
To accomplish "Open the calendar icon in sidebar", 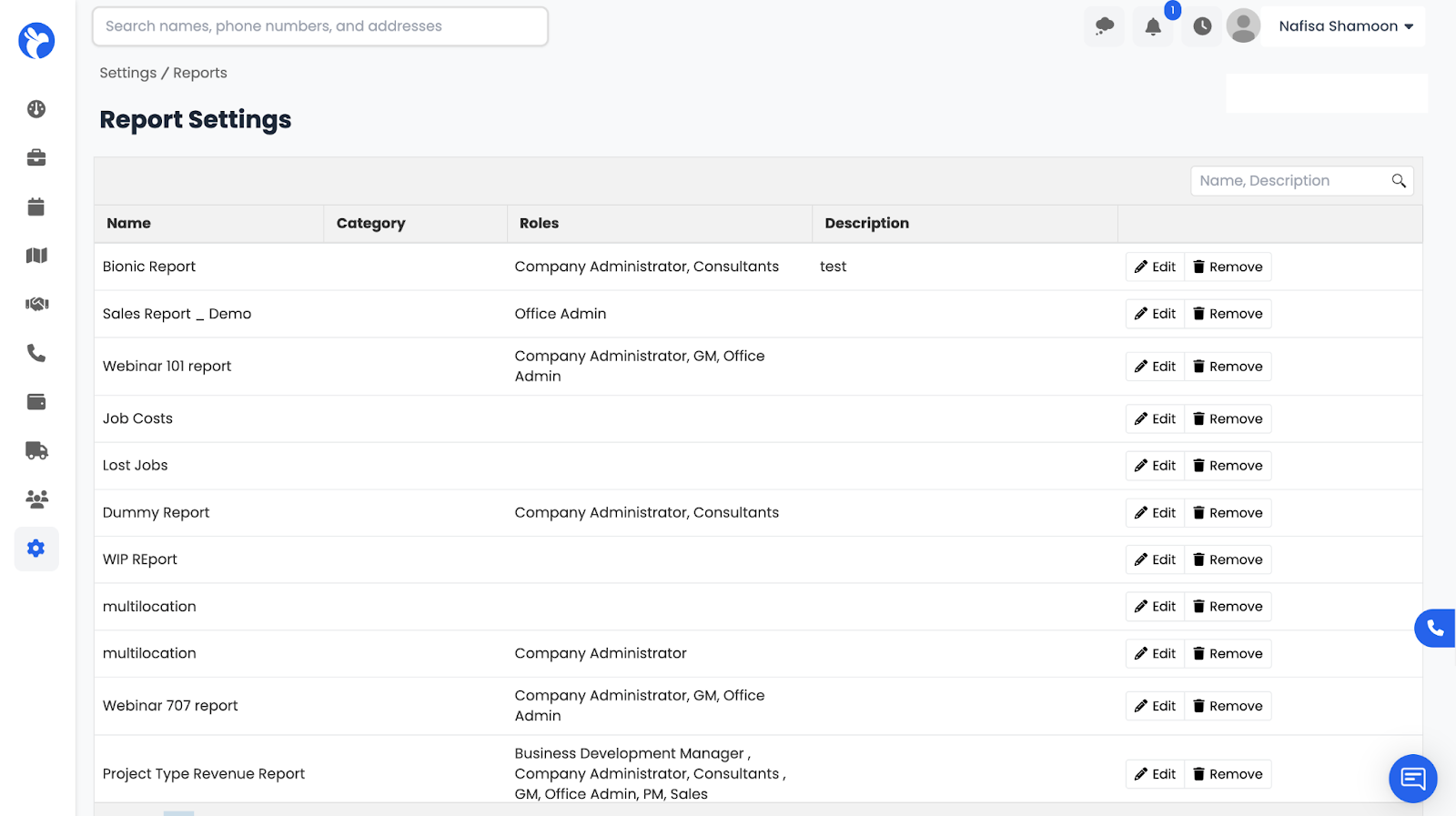I will [x=36, y=207].
